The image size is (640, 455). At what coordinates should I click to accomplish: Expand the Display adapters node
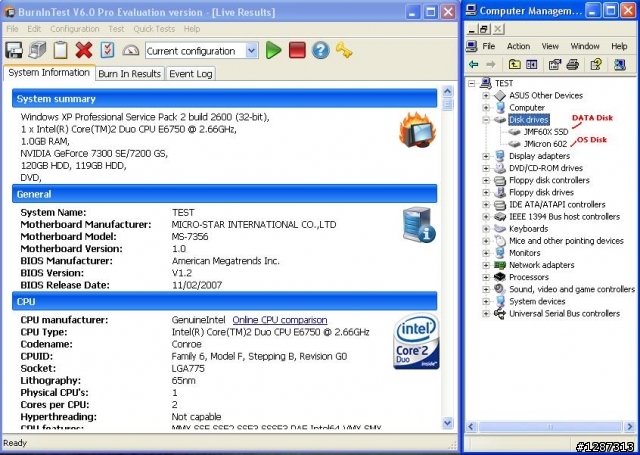click(x=486, y=156)
